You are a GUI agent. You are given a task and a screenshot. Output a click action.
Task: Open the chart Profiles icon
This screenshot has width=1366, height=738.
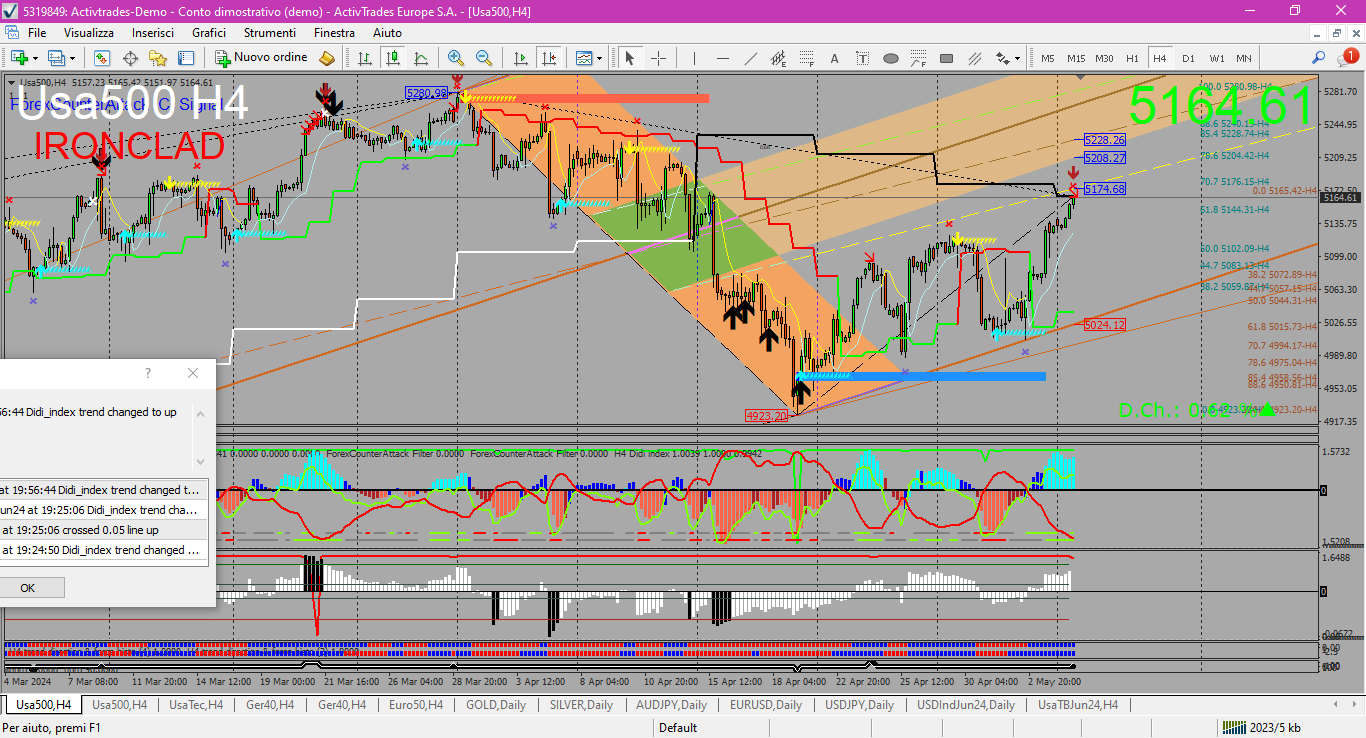(56, 58)
